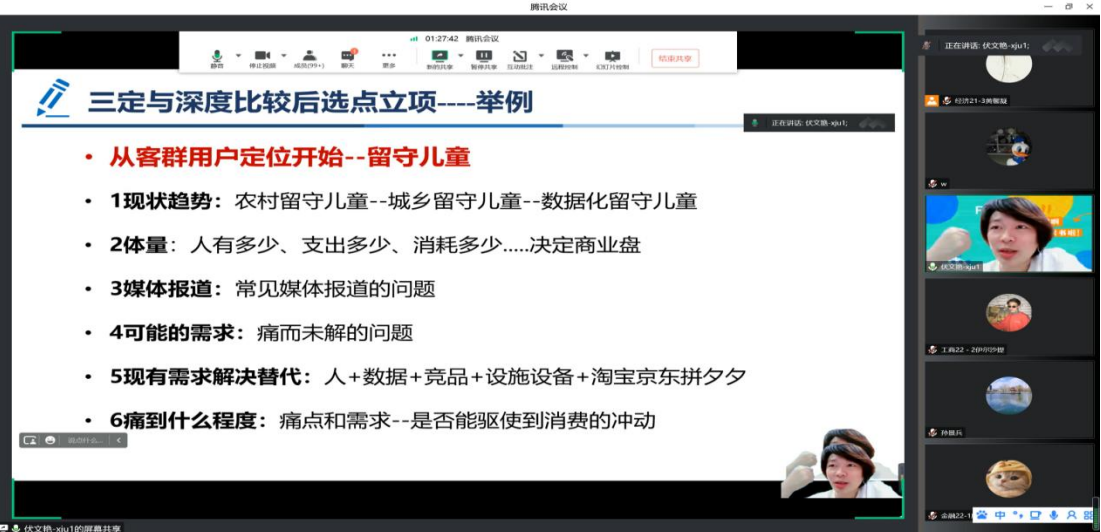
Task: Select participant tile 孙丽兵
Action: (1008, 399)
